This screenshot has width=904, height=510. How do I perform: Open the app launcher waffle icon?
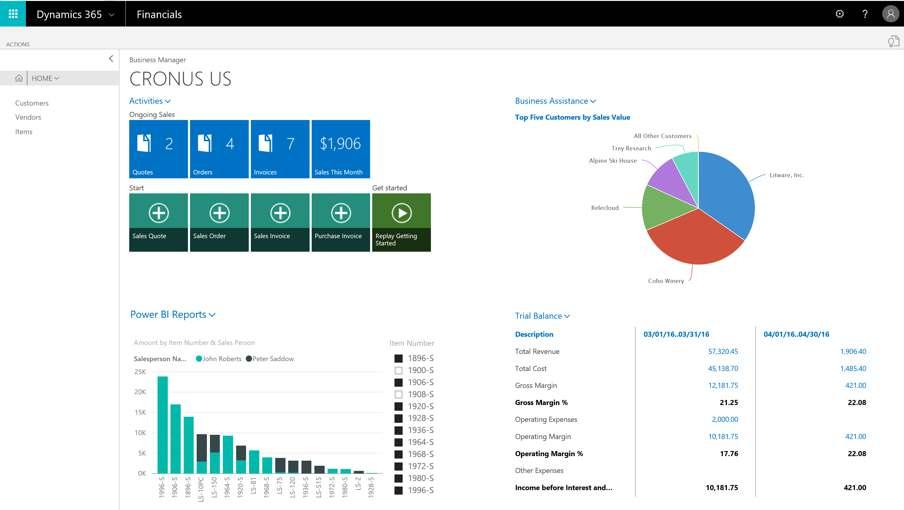[13, 13]
